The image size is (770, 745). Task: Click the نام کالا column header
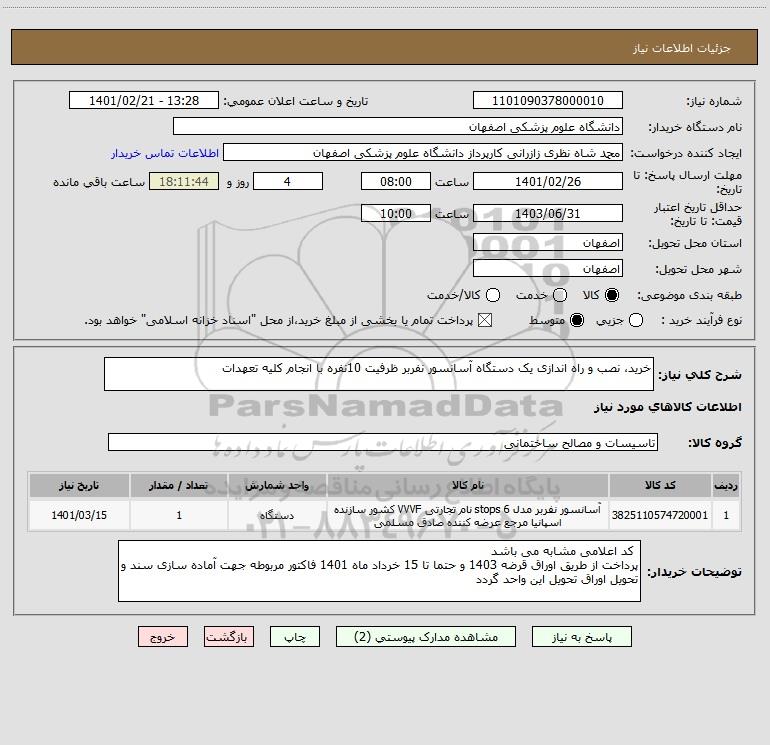[468, 485]
